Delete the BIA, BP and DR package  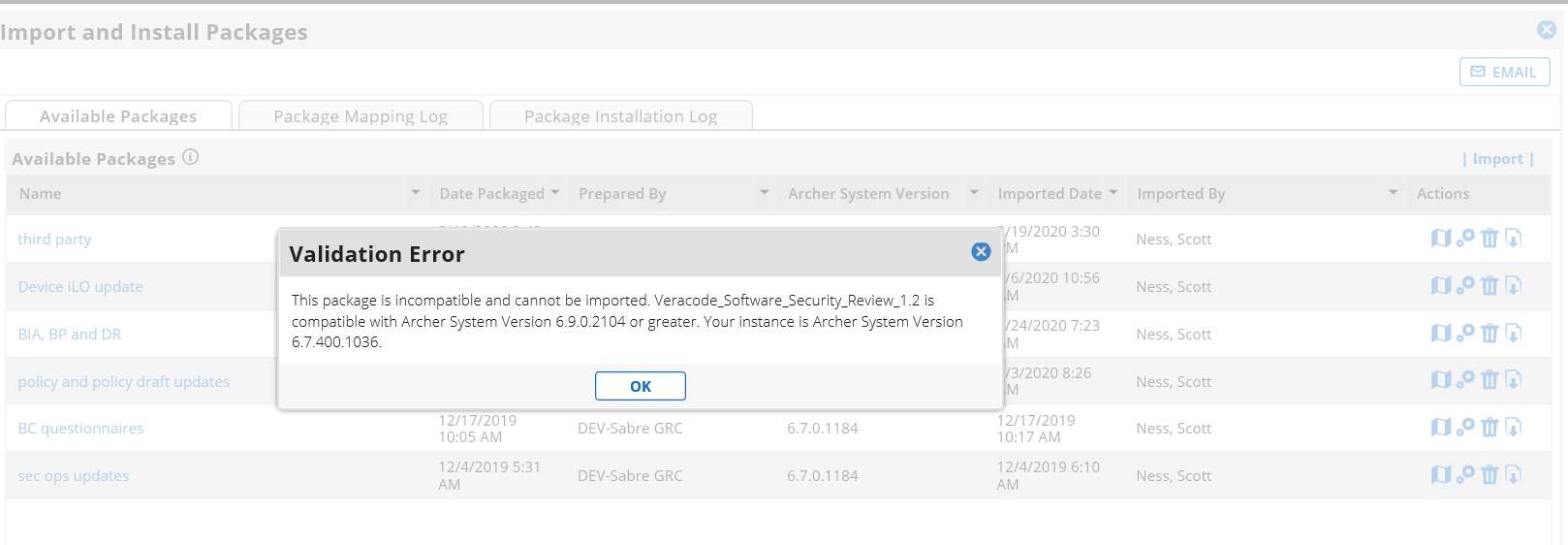click(x=1490, y=334)
